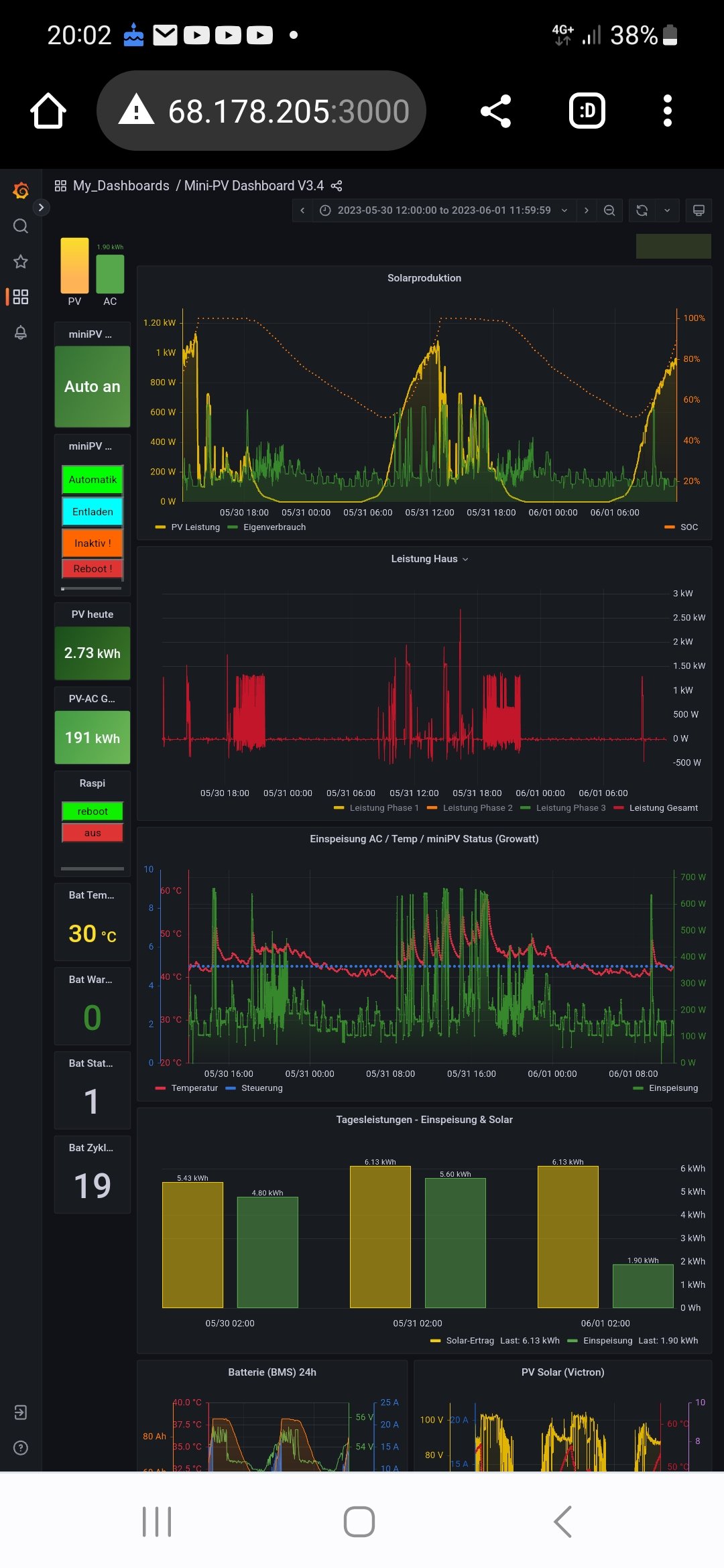Click the yellow PV gauge bar
Screen dimensions: 724x1568
[x=74, y=265]
